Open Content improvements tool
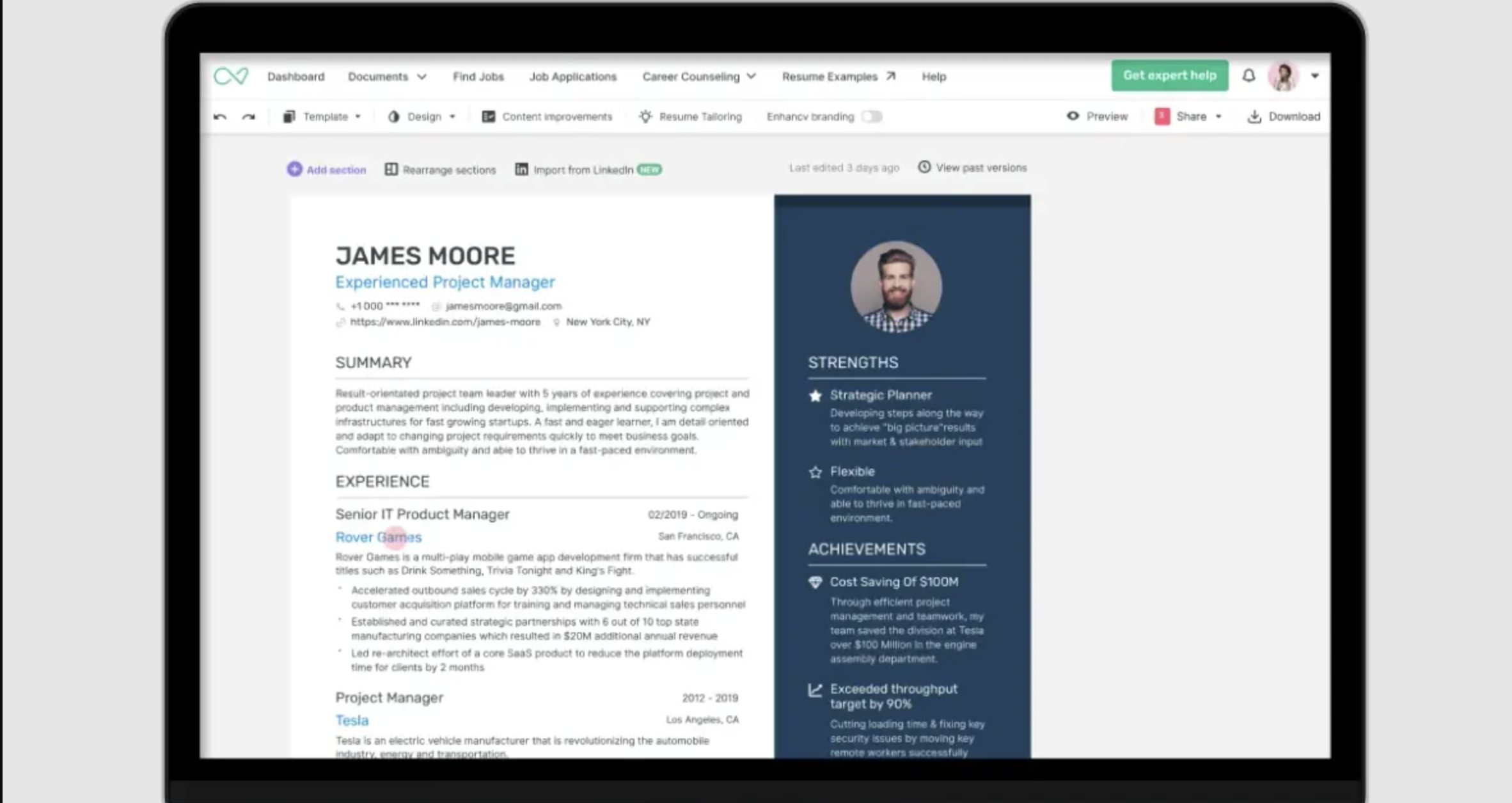Image resolution: width=1512 pixels, height=803 pixels. coord(547,116)
